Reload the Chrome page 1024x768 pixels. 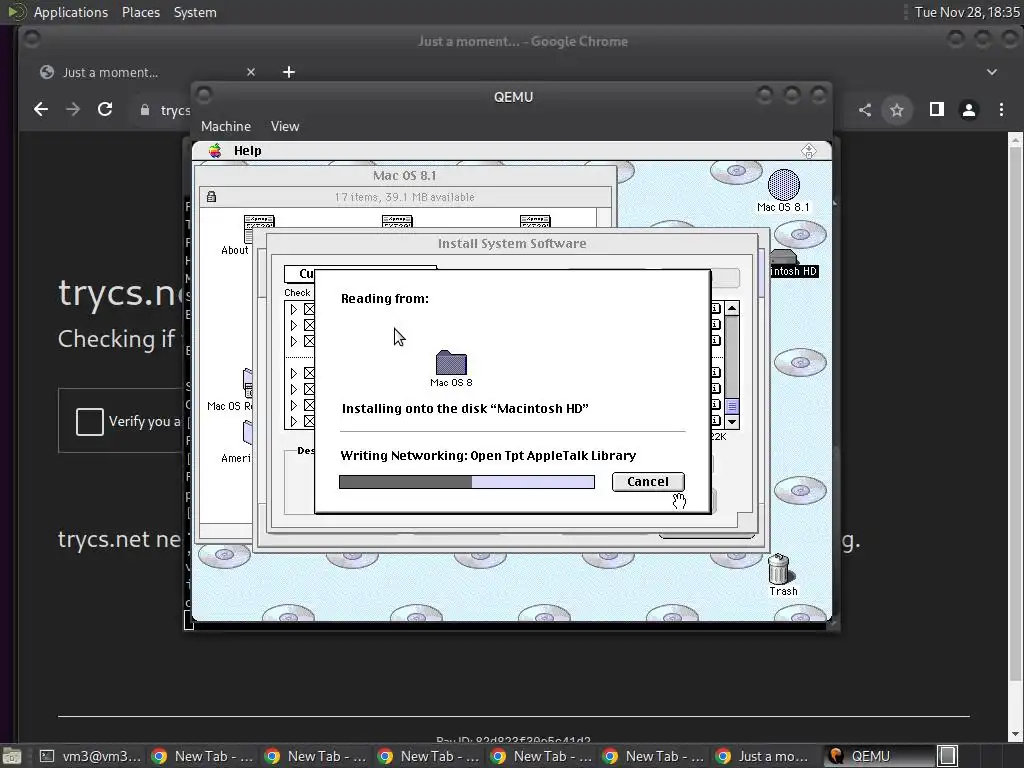coord(104,110)
